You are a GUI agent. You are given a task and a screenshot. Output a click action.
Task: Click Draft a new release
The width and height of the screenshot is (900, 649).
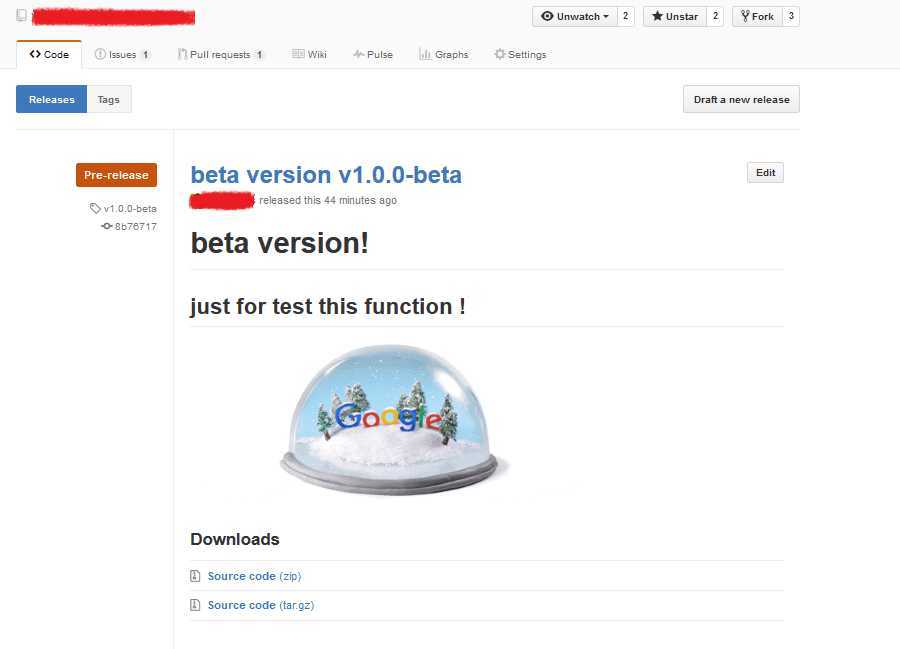(x=741, y=99)
